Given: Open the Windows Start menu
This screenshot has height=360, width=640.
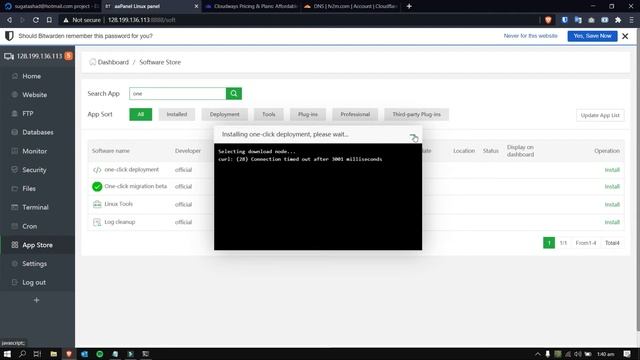Looking at the screenshot, I should [7, 354].
